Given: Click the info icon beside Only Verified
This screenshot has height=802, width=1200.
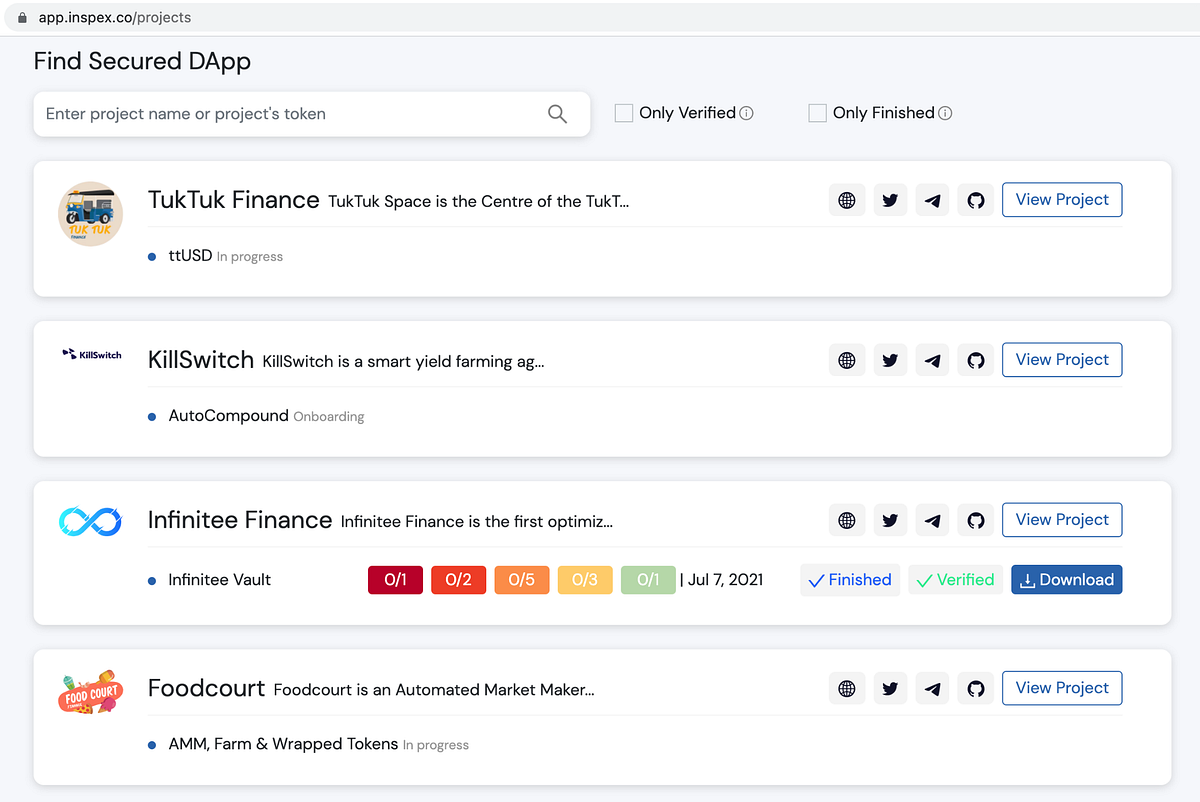Looking at the screenshot, I should 746,112.
